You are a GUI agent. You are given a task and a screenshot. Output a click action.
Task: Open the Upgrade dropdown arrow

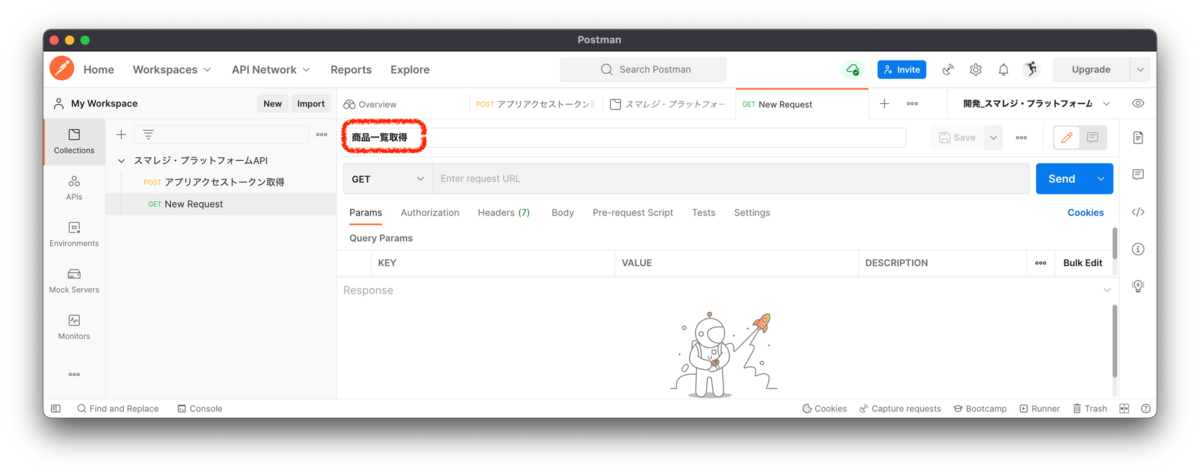point(1140,69)
